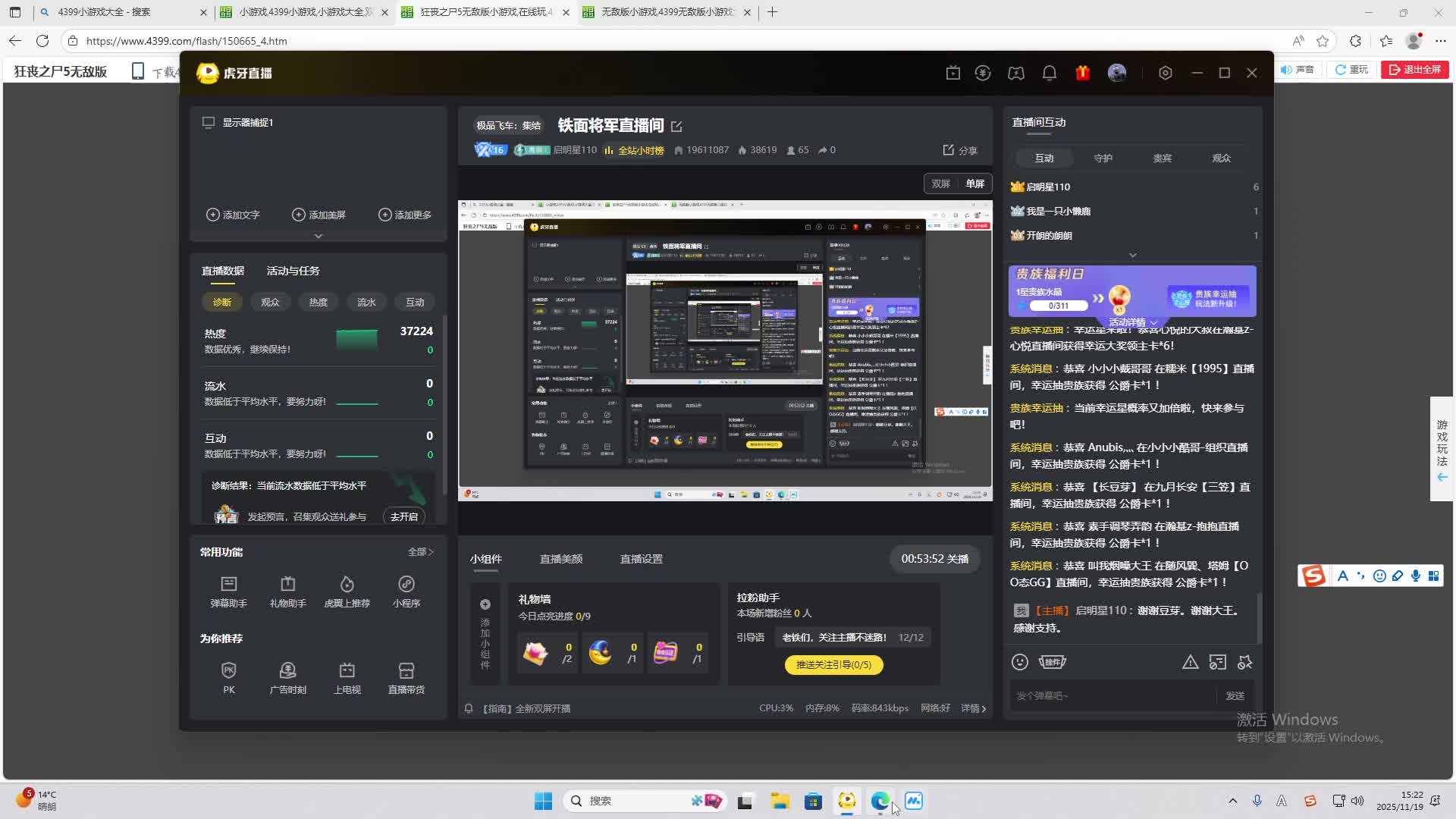Select the 热度 heat metric pill
Image resolution: width=1456 pixels, height=819 pixels.
(318, 302)
